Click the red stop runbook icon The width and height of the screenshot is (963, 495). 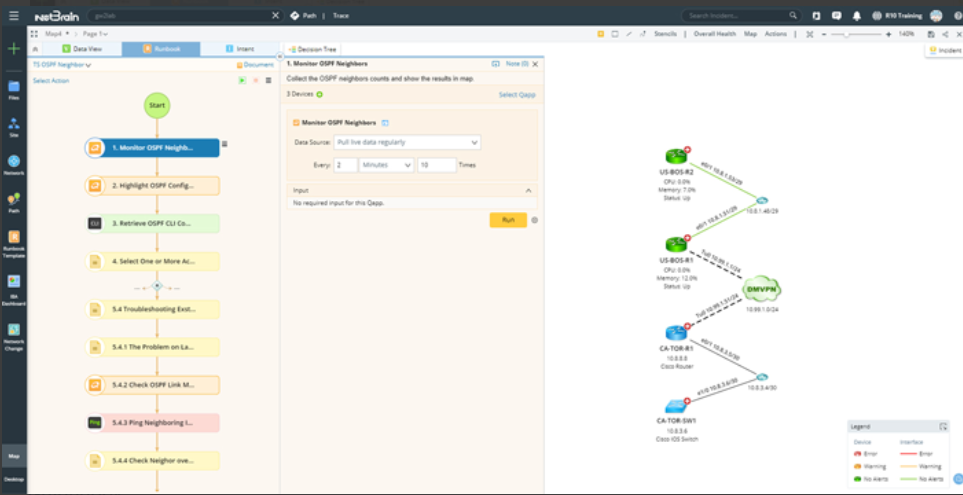point(255,80)
